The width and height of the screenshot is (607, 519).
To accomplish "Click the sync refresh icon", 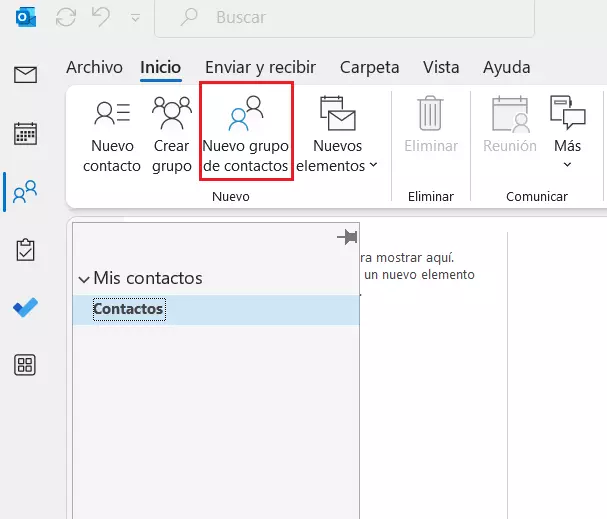I will coord(67,18).
